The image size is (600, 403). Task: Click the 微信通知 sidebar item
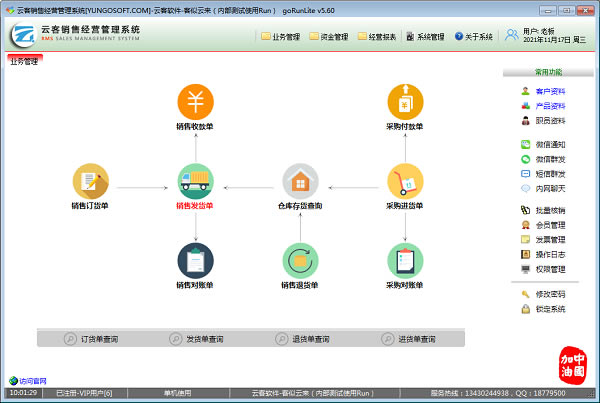[550, 145]
